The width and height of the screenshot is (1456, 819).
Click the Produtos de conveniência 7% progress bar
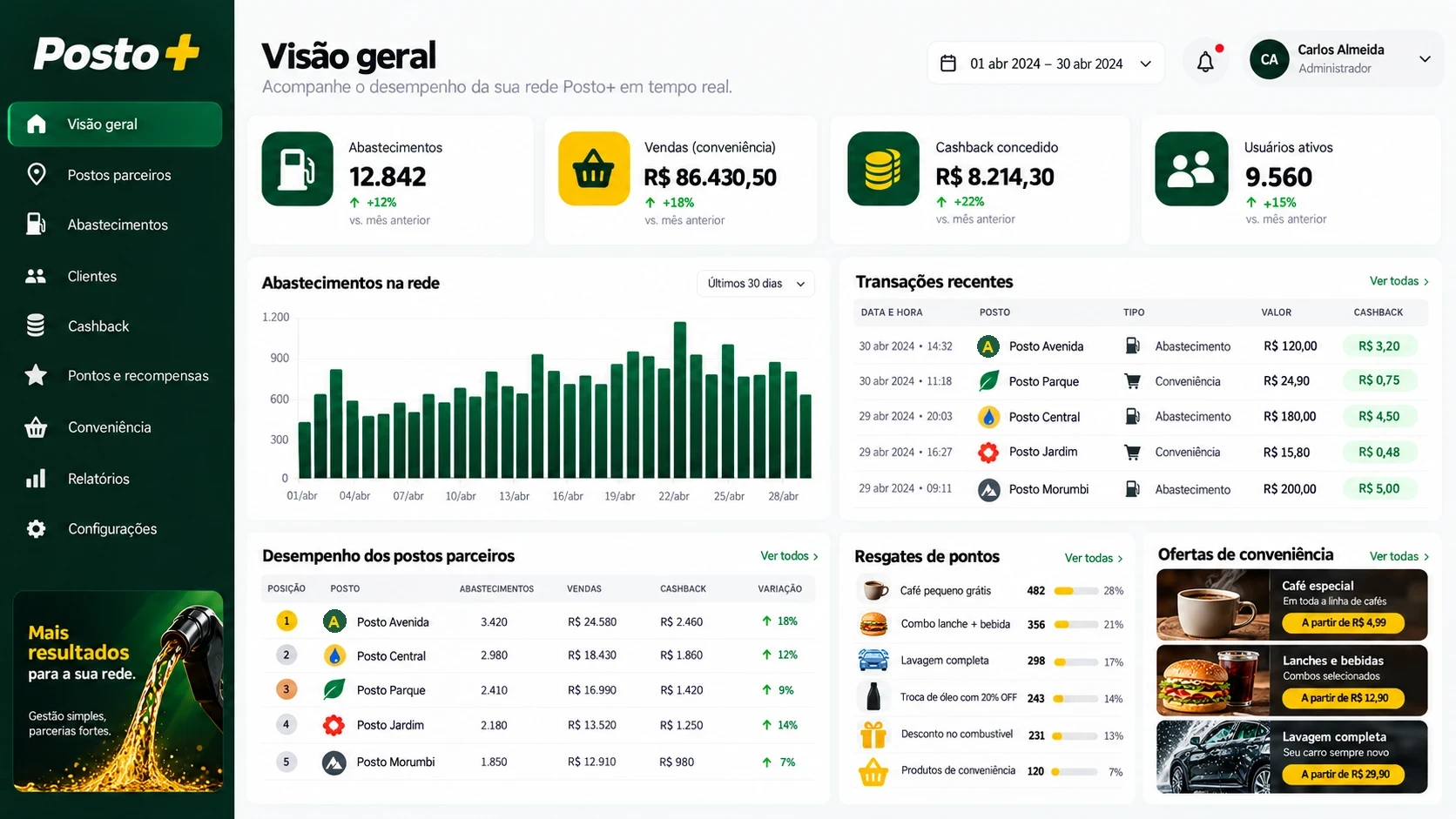(1075, 772)
